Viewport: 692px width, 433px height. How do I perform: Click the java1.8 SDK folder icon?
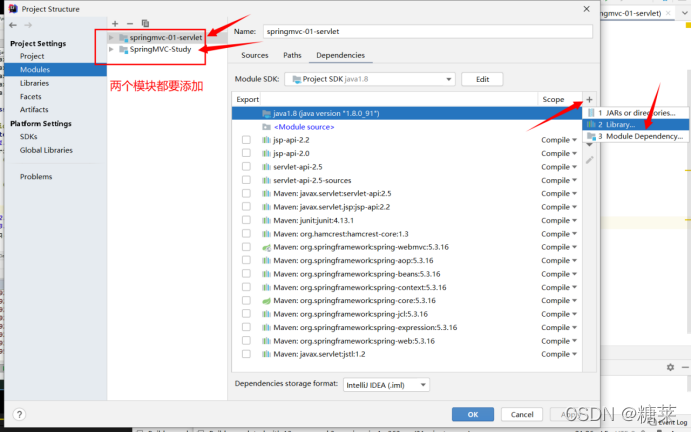[266, 113]
